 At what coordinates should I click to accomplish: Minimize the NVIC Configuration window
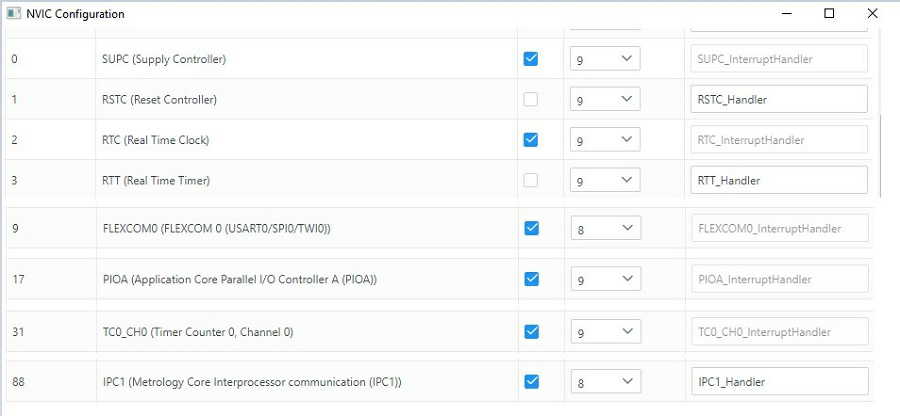784,14
